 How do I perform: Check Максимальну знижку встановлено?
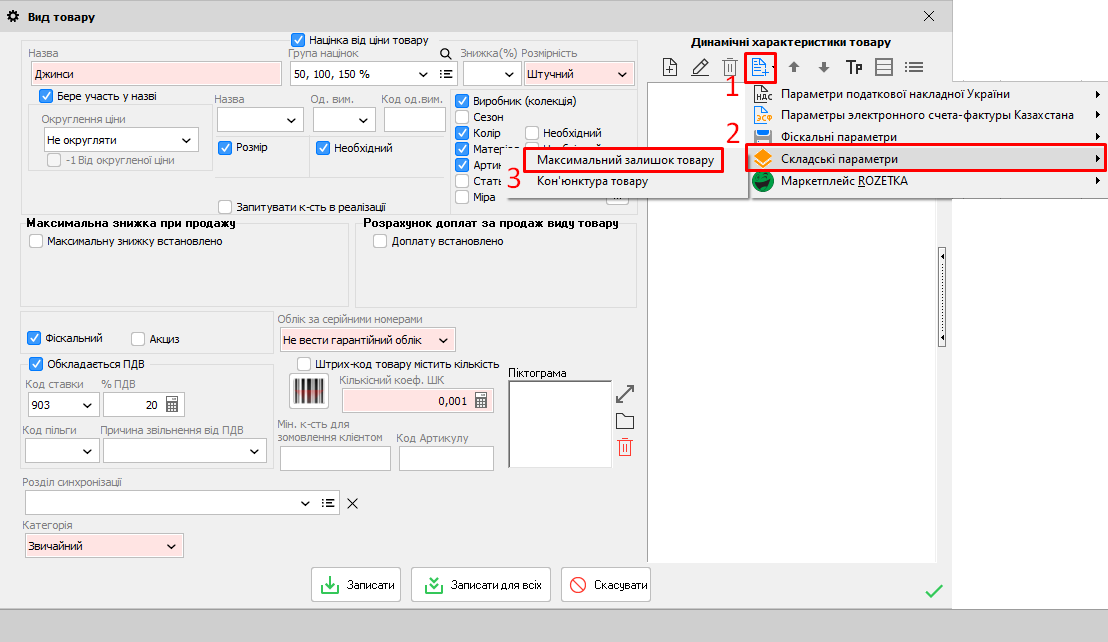pyautogui.click(x=37, y=241)
